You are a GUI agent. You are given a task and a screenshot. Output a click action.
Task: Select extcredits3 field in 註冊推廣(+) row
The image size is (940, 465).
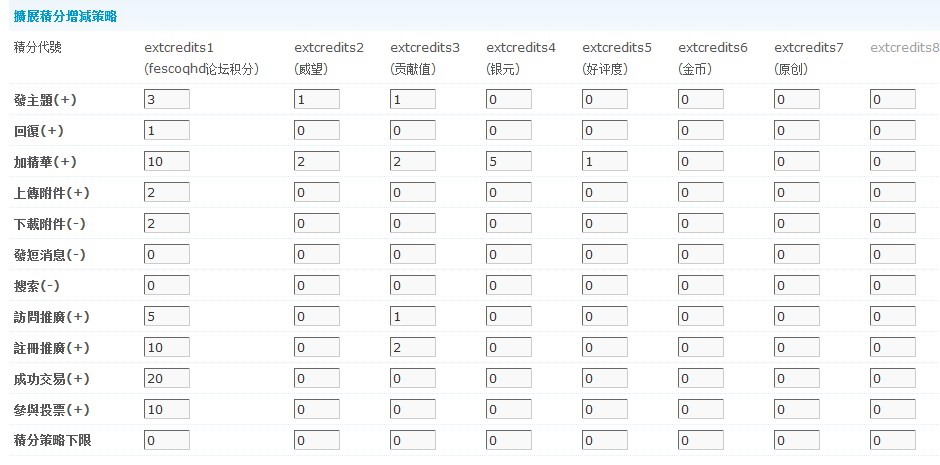pyautogui.click(x=412, y=348)
